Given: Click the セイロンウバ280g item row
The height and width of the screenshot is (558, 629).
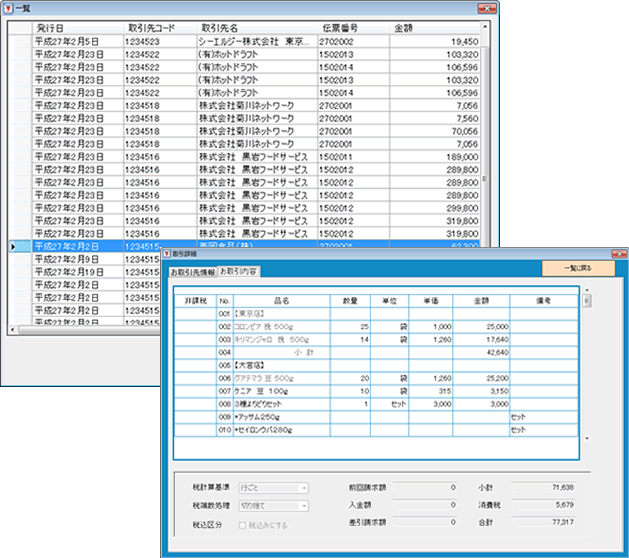Looking at the screenshot, I should (x=376, y=430).
